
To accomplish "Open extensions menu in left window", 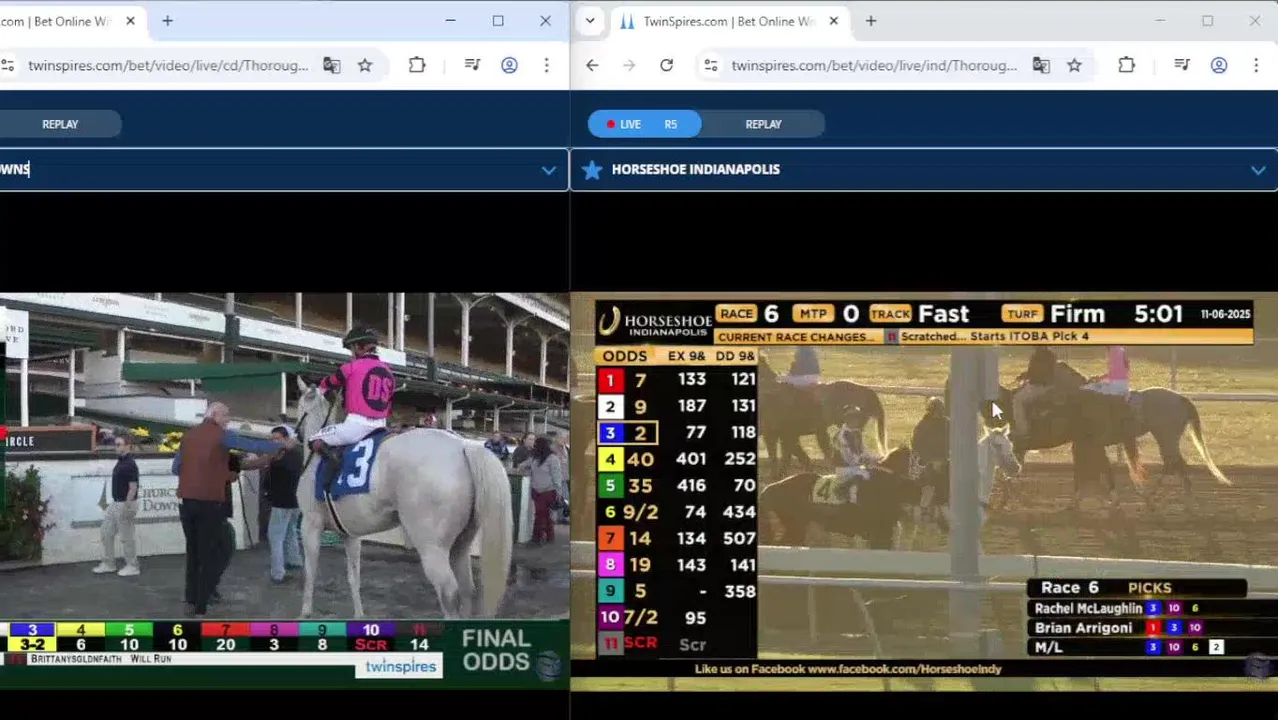I will point(417,65).
